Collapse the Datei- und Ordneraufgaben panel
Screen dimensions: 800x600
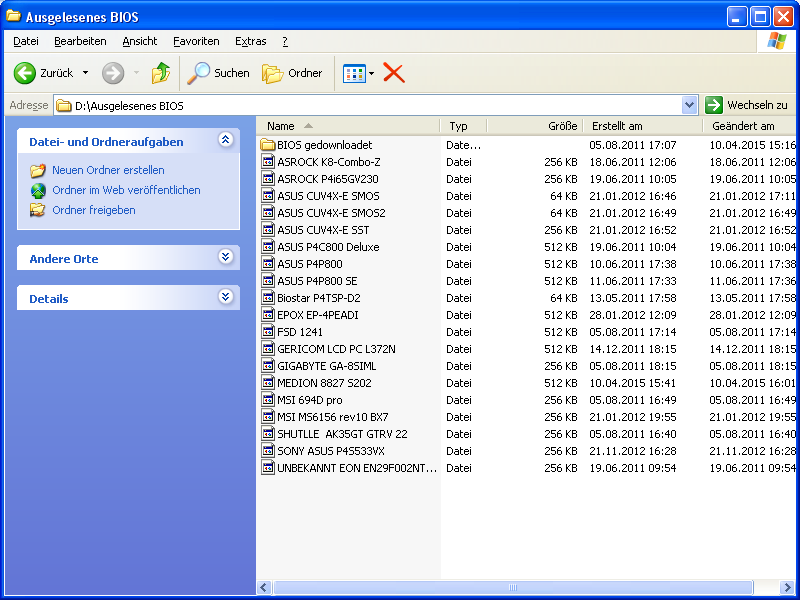(226, 139)
